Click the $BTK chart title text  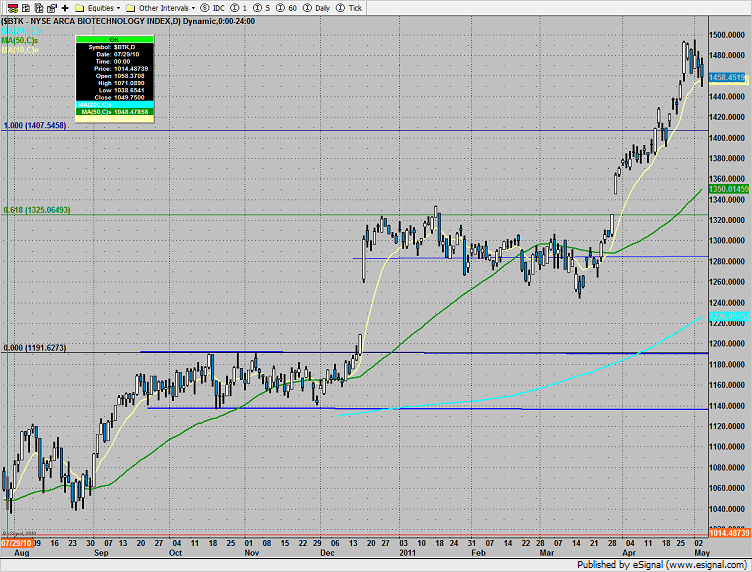[x=128, y=21]
